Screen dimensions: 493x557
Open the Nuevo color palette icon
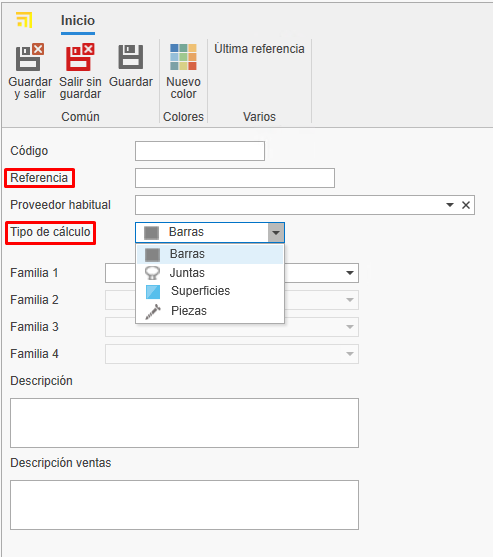coord(183,57)
